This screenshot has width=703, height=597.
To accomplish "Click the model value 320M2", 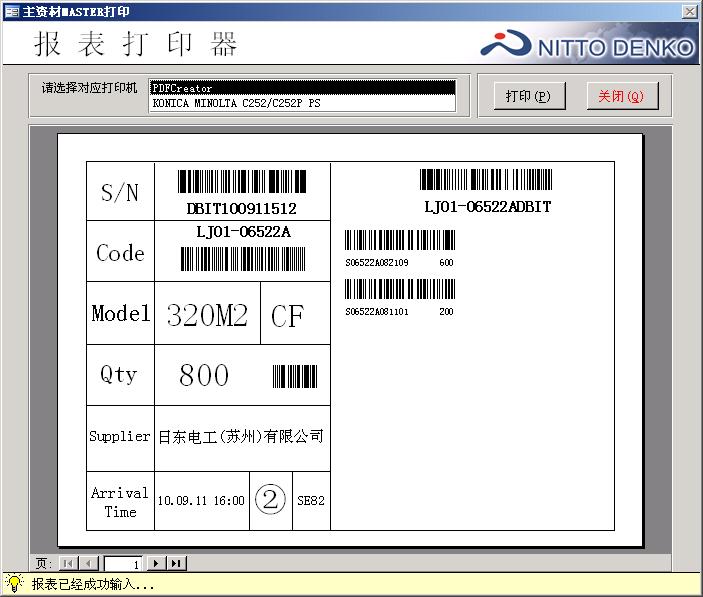I will click(207, 315).
